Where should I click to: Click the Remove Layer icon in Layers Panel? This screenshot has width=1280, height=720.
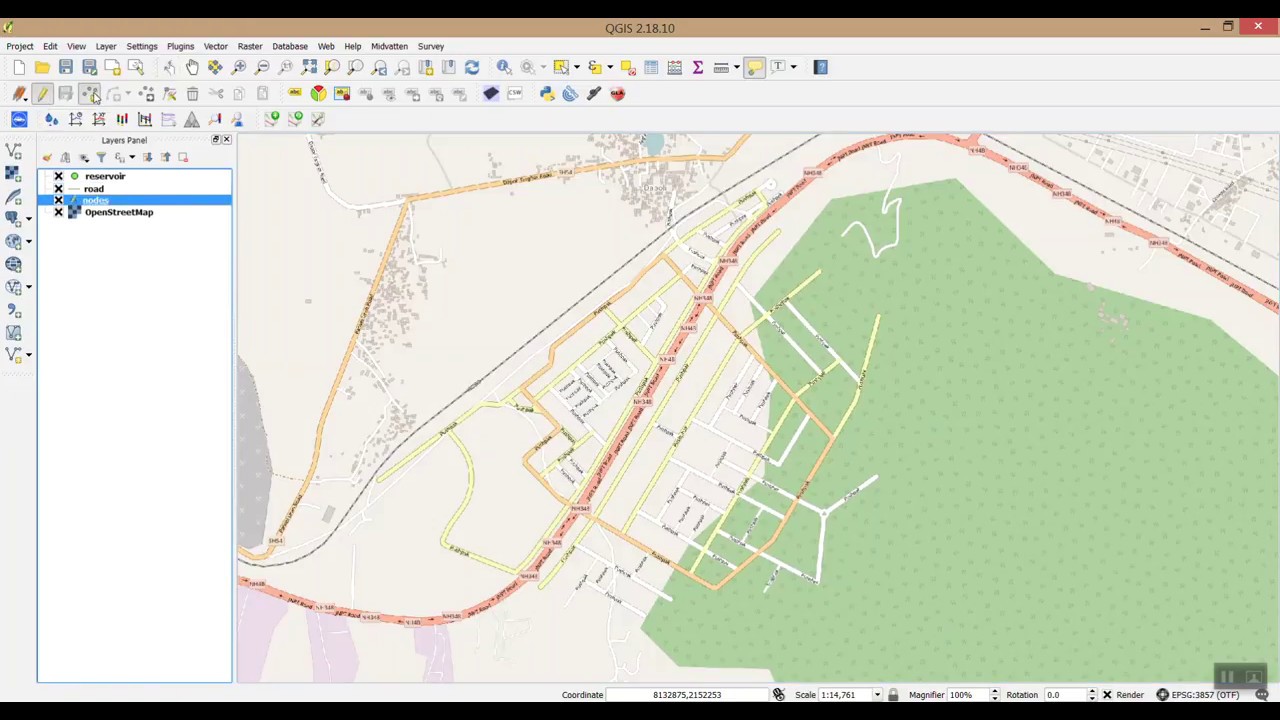click(183, 157)
